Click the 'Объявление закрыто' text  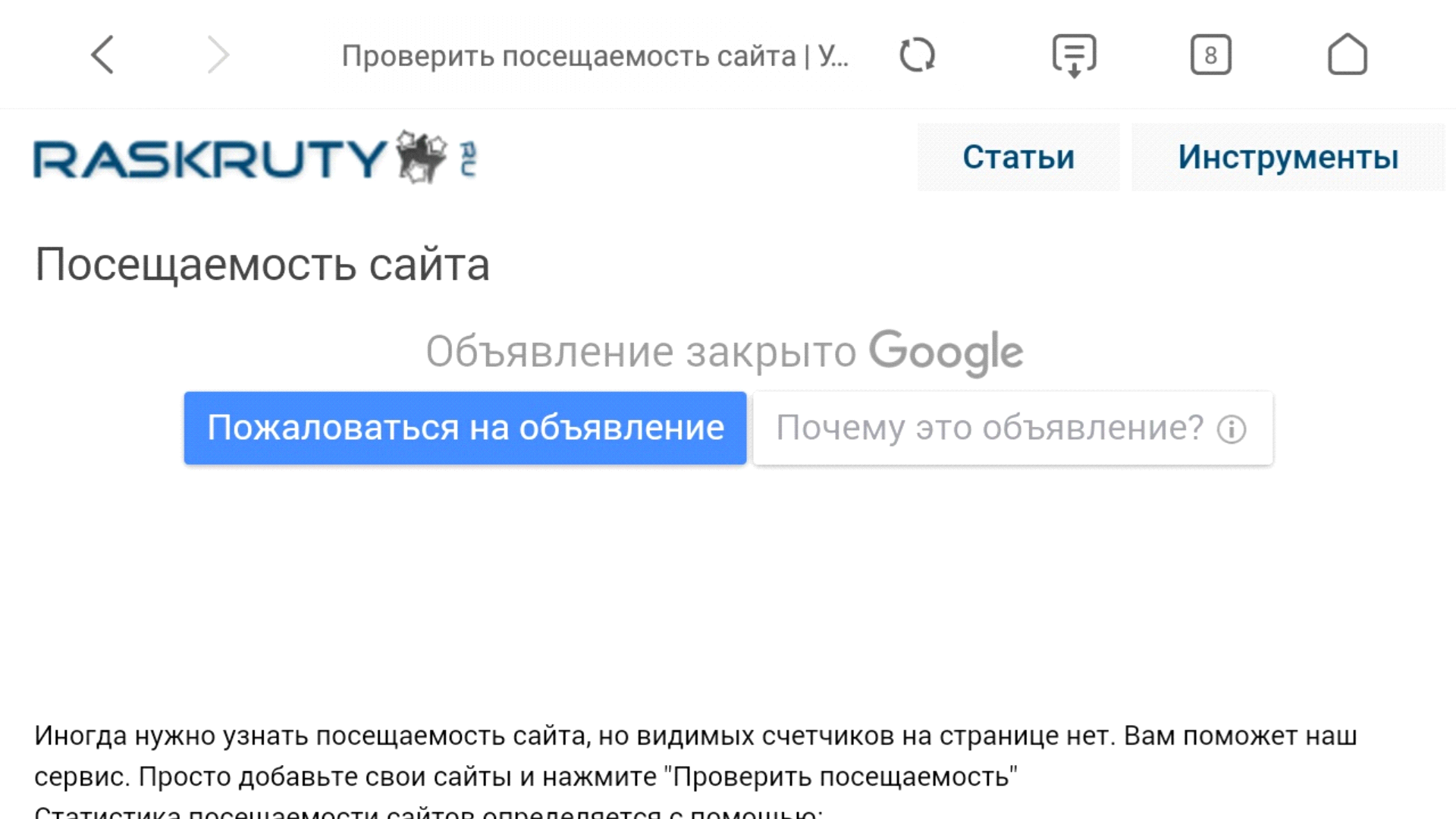coord(641,351)
